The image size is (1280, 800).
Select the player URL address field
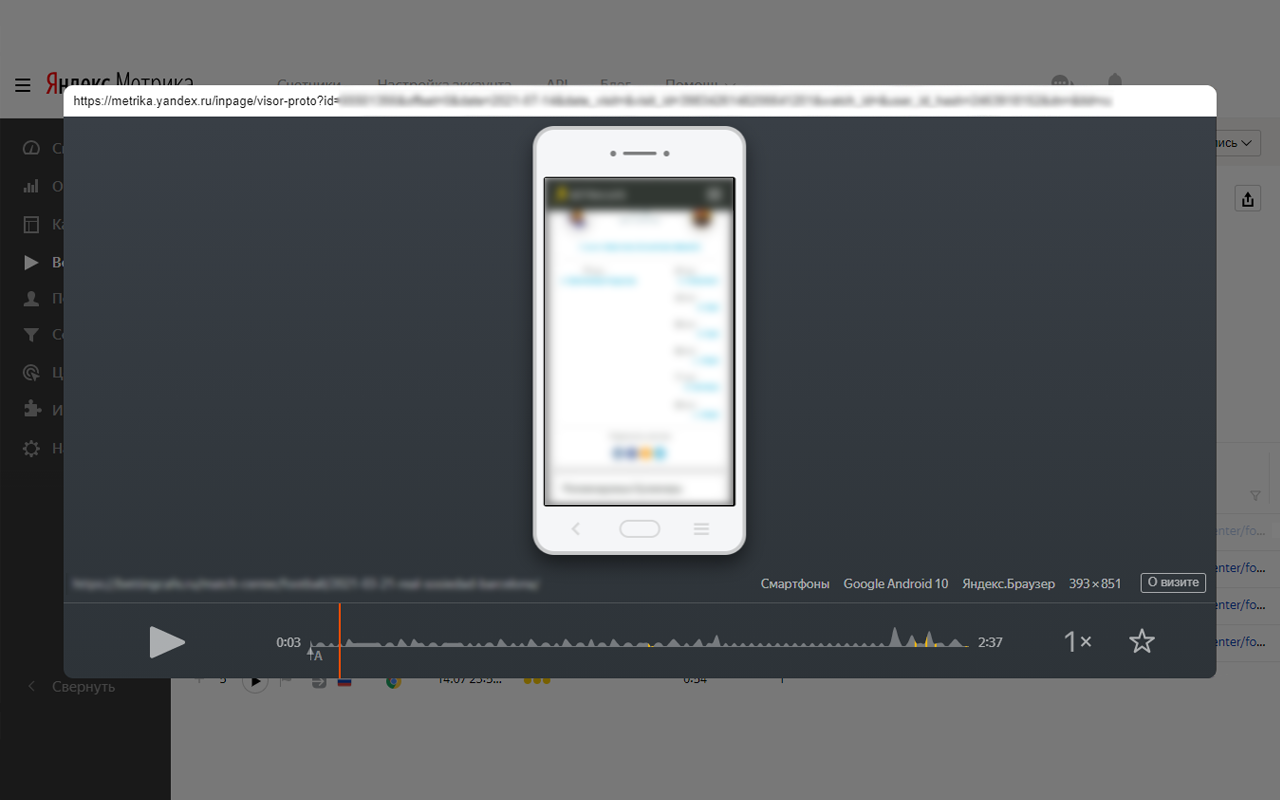point(640,101)
